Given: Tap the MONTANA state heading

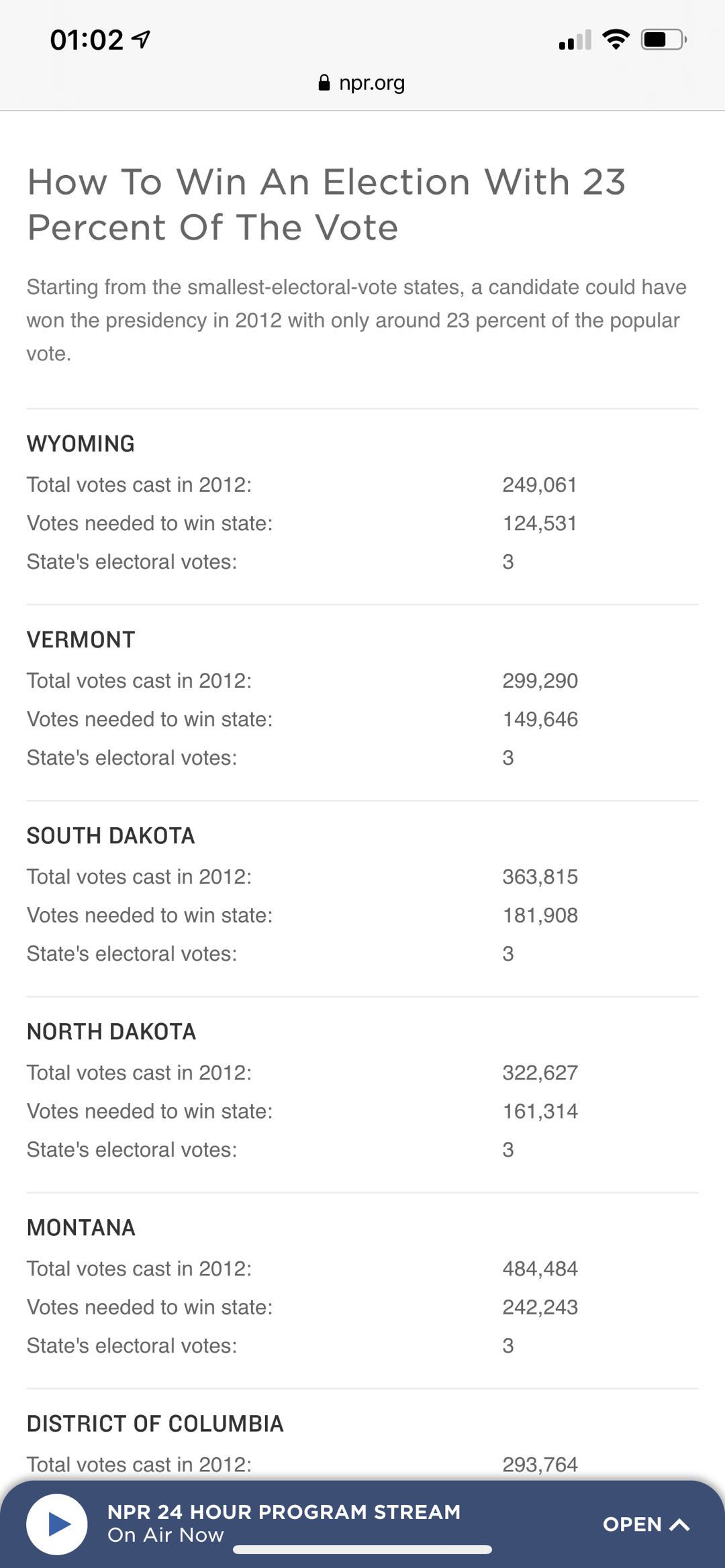Looking at the screenshot, I should click(x=81, y=1227).
